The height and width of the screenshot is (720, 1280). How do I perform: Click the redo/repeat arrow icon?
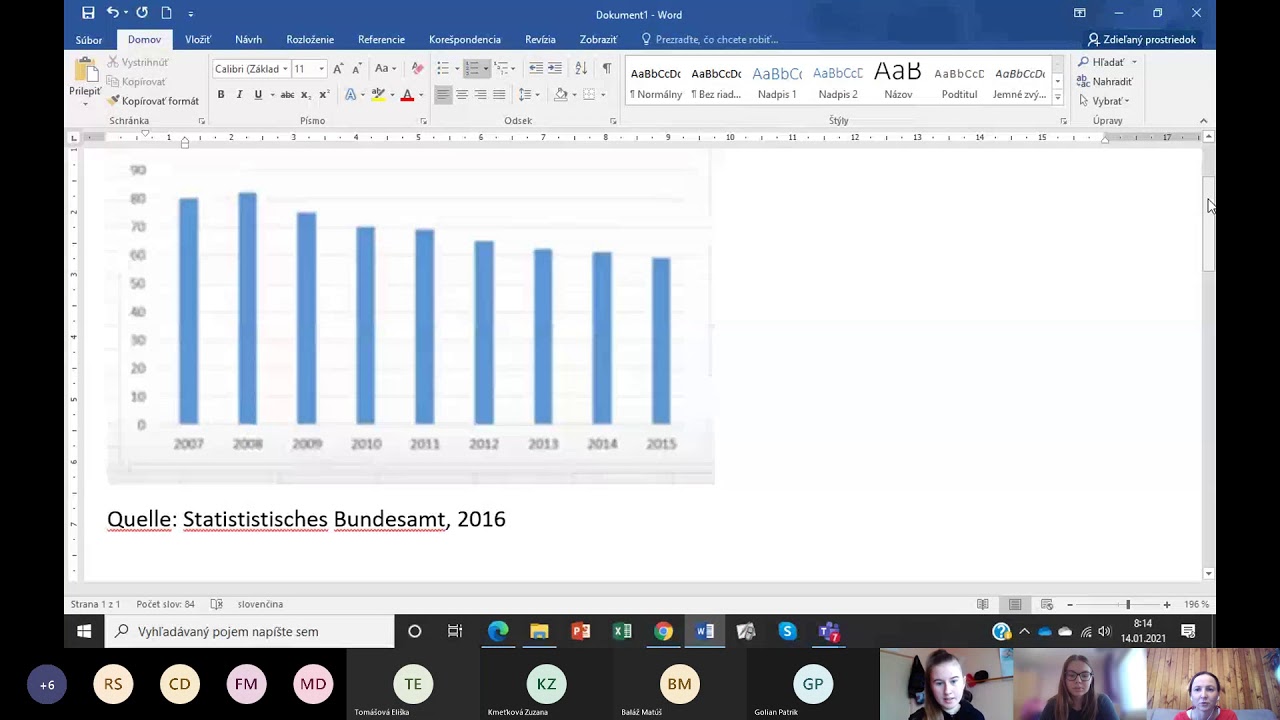(142, 13)
